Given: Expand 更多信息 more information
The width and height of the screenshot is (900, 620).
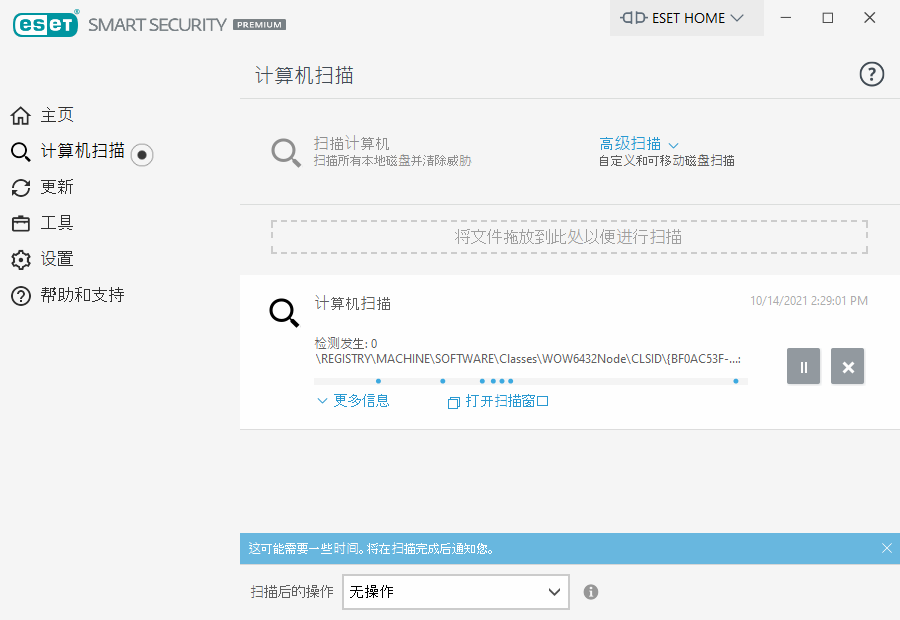Looking at the screenshot, I should (353, 401).
